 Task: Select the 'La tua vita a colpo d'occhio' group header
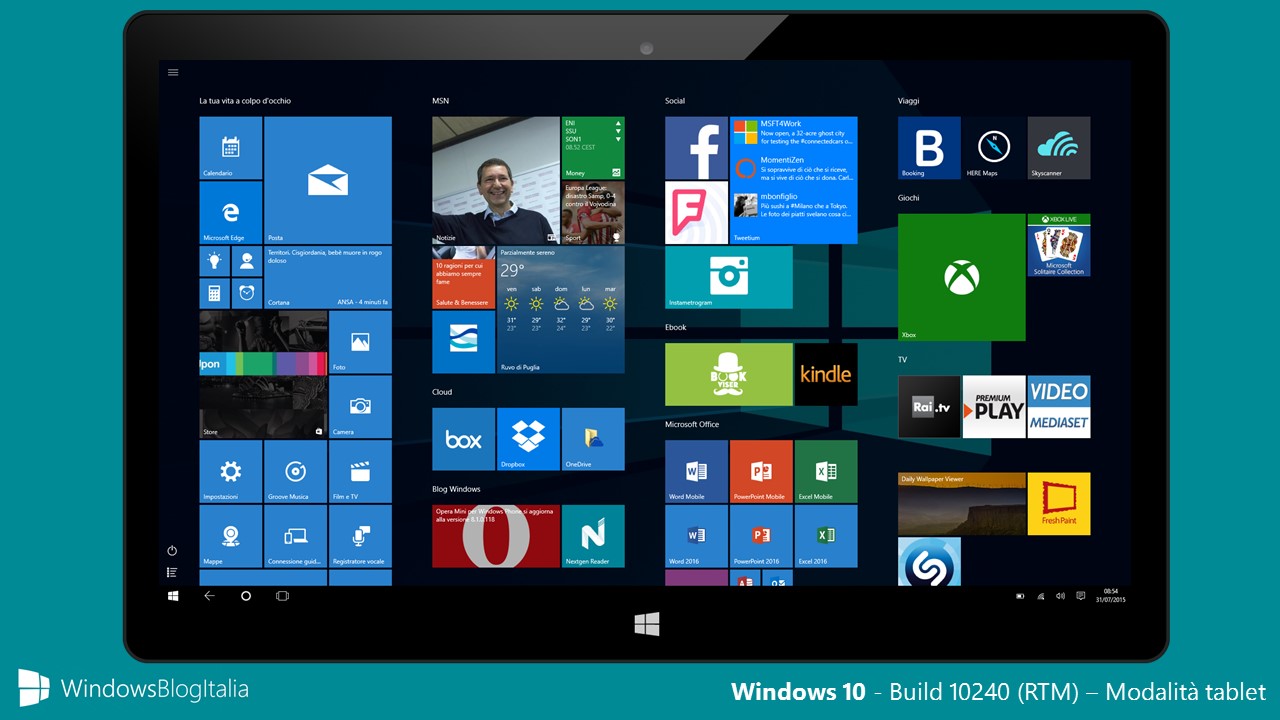tap(245, 101)
